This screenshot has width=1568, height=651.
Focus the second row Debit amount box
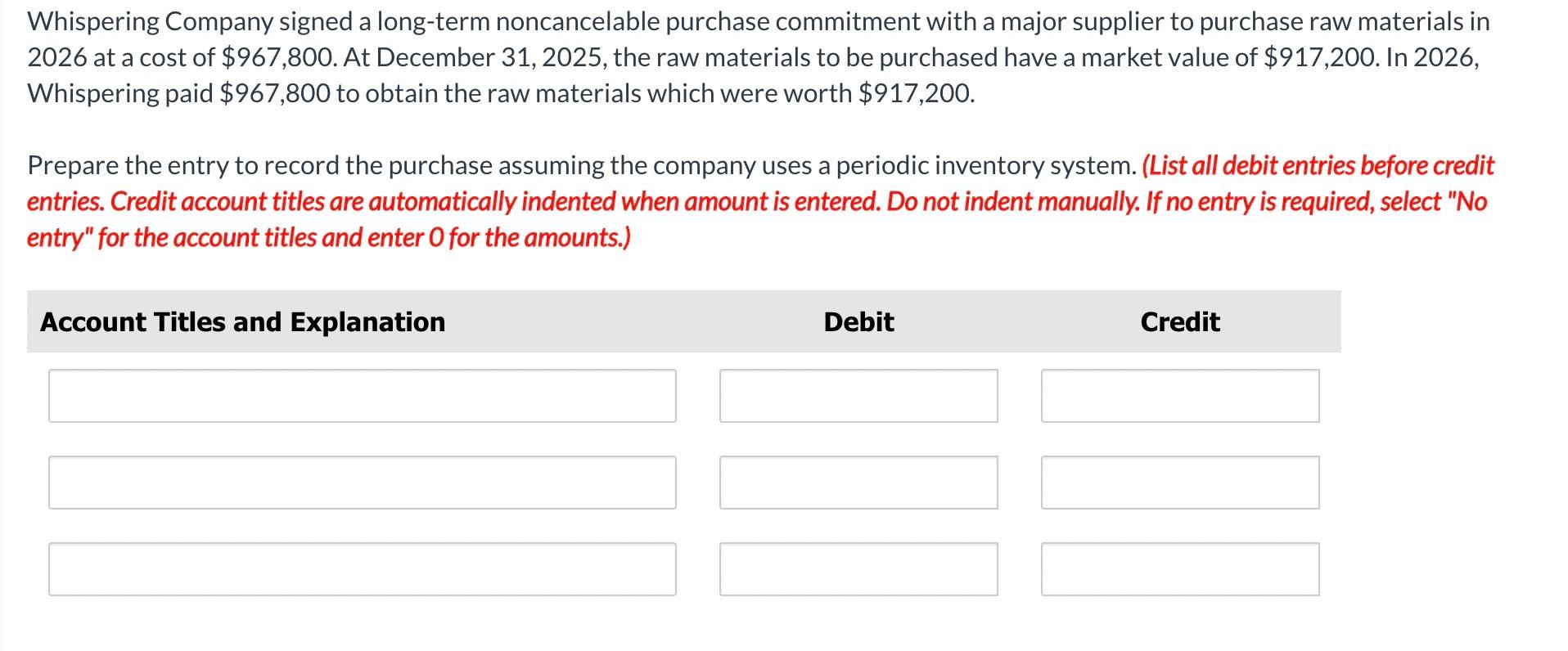point(858,483)
